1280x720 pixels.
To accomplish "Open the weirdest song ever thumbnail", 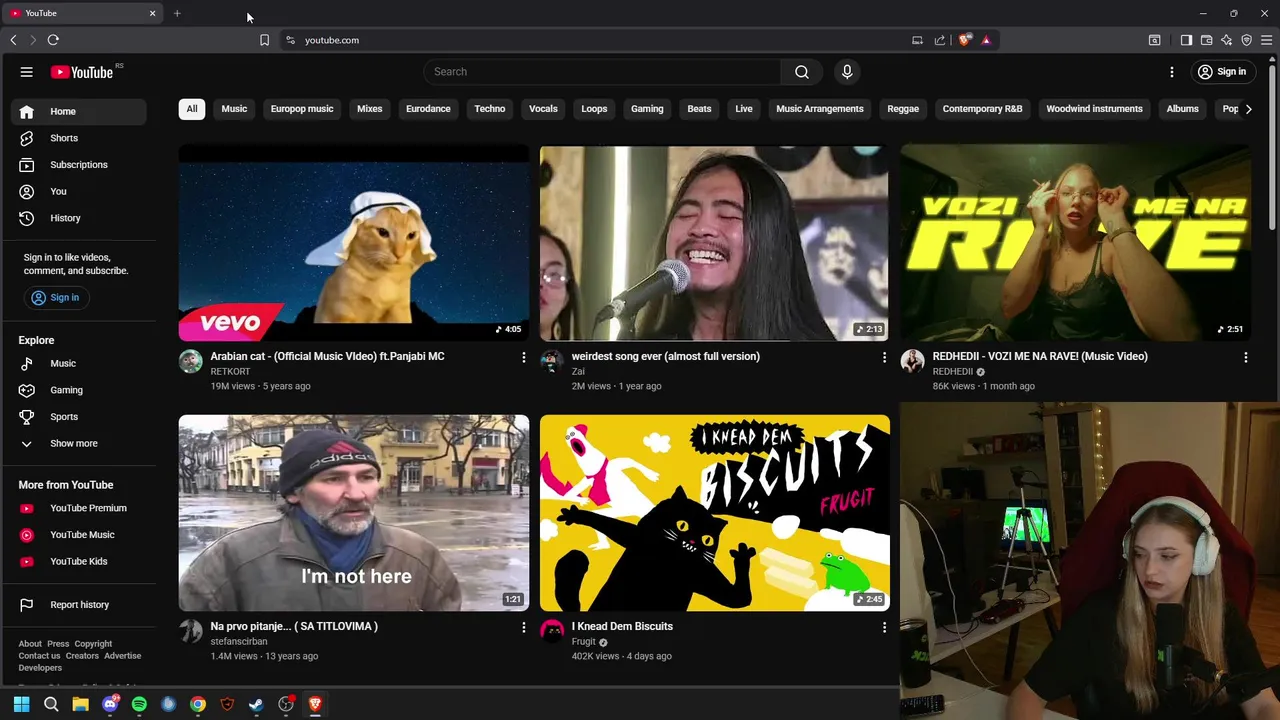I will (x=714, y=243).
